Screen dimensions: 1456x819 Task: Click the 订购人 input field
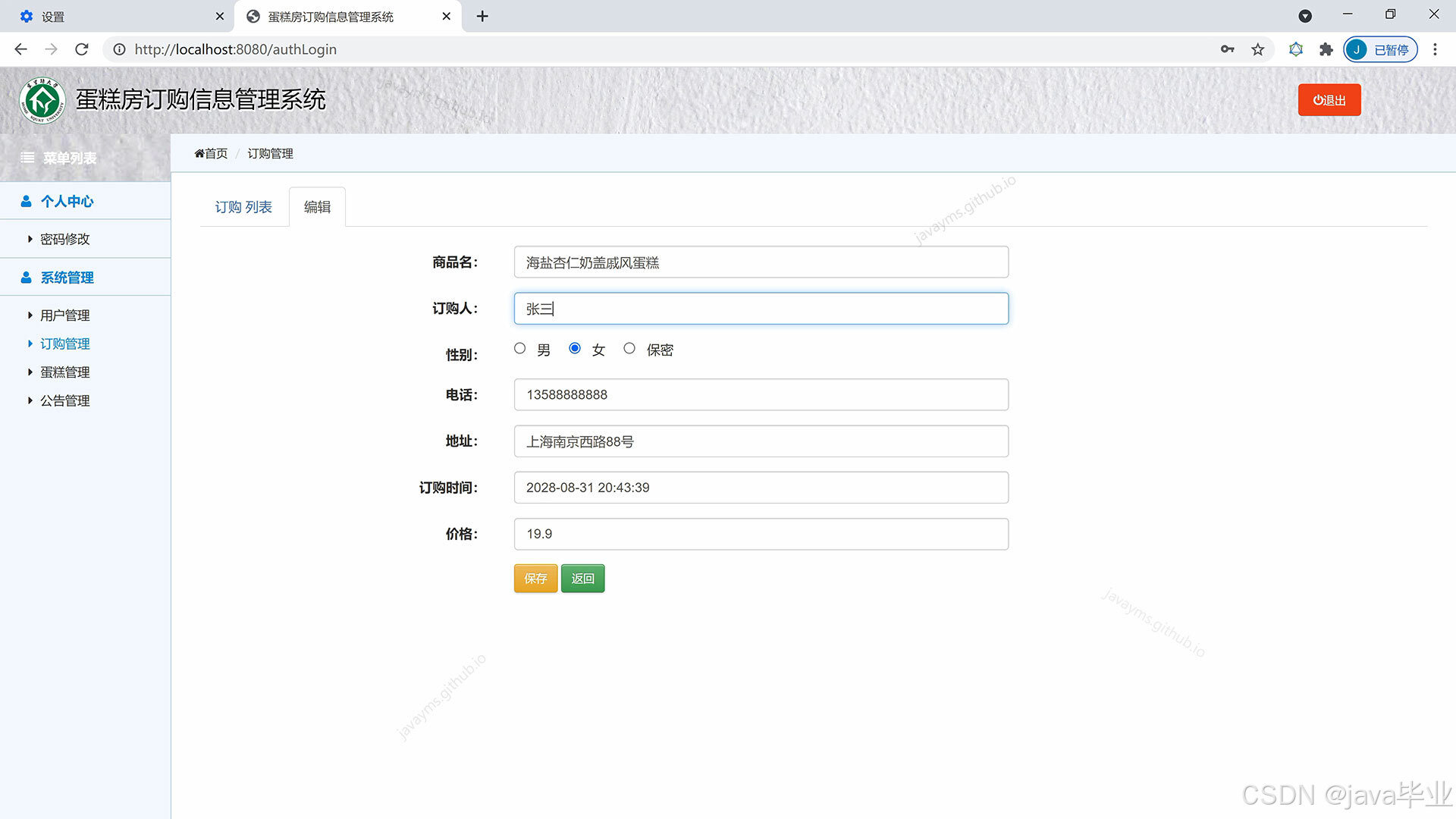pos(761,309)
